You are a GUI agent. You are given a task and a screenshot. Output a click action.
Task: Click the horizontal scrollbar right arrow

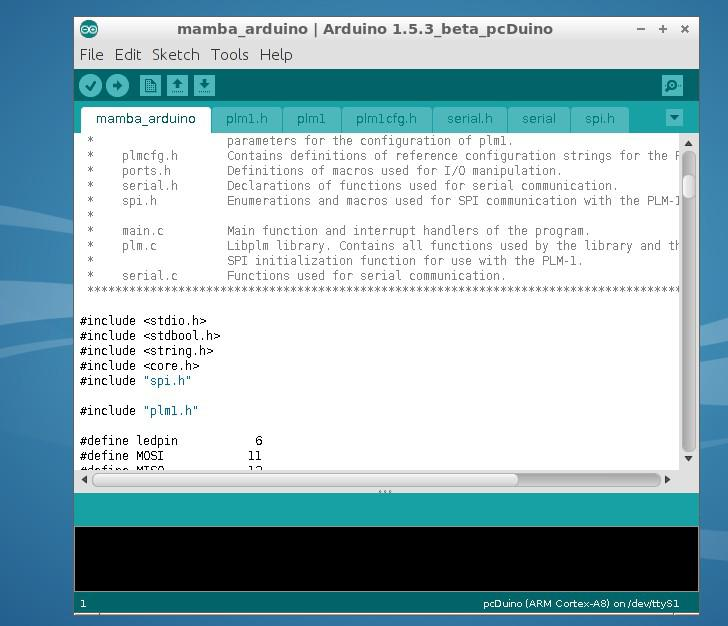[x=667, y=480]
